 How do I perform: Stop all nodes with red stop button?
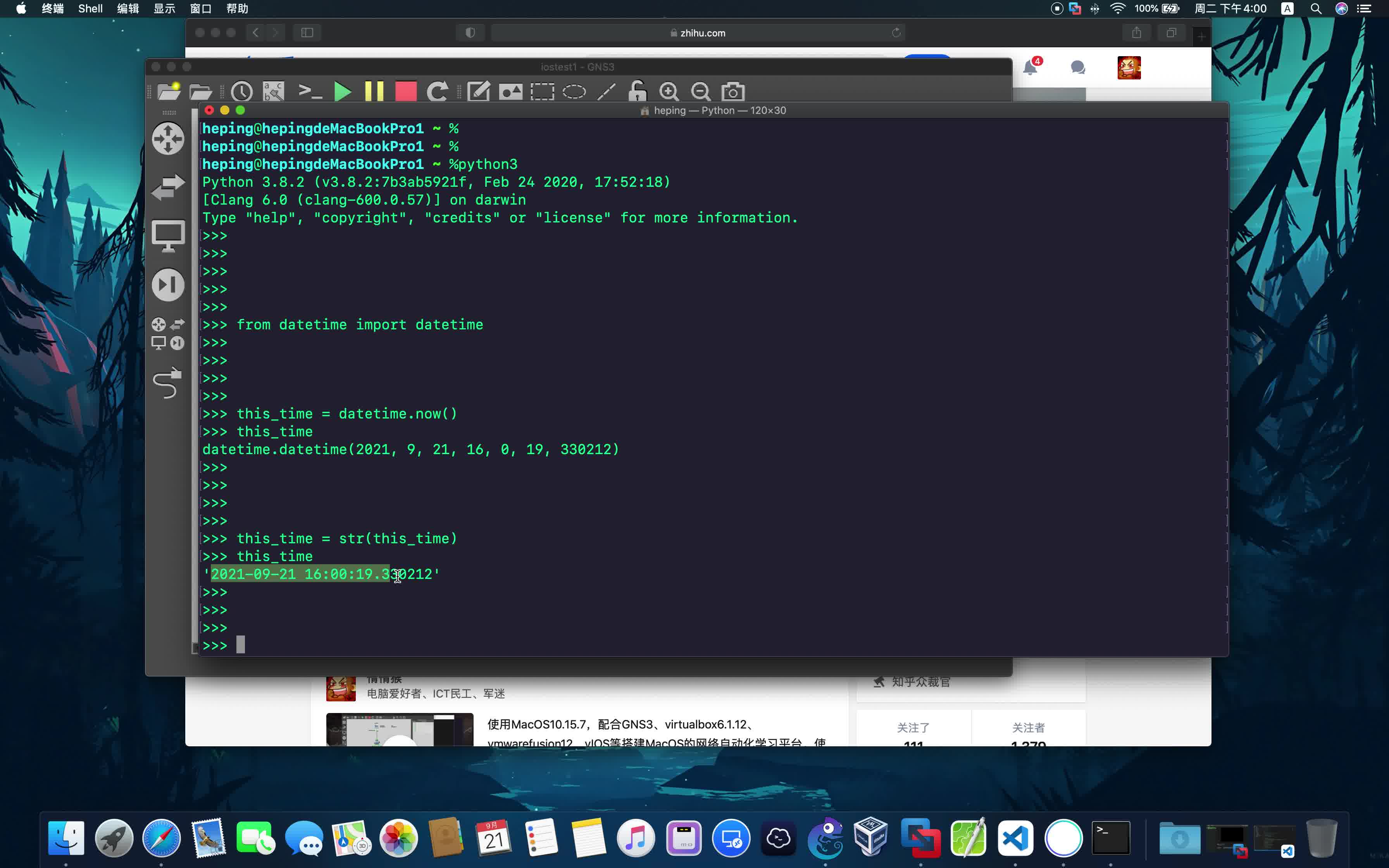[406, 92]
